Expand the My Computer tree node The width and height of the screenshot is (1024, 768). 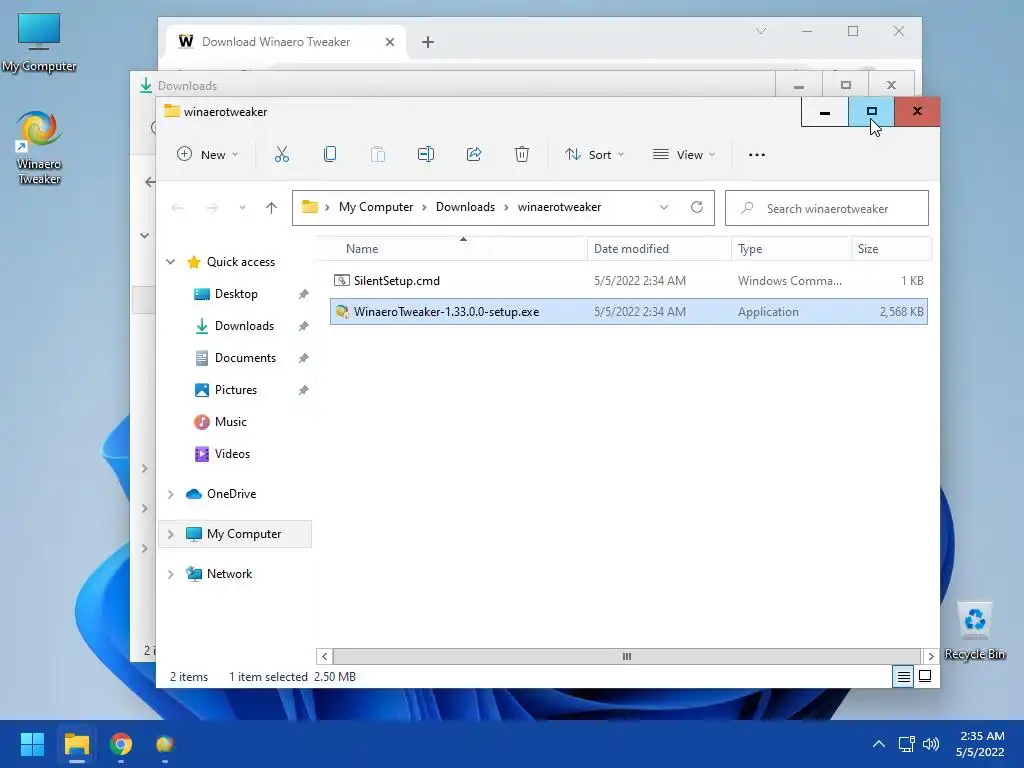[x=170, y=534]
